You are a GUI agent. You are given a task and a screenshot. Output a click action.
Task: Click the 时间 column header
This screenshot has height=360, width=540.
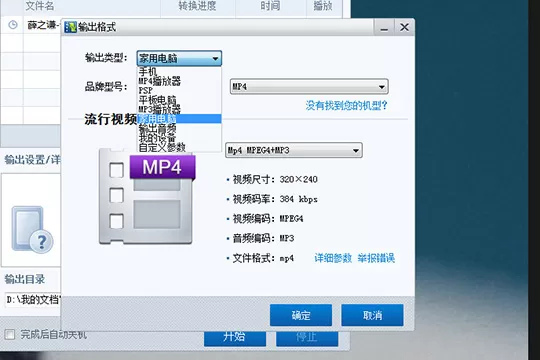270,6
